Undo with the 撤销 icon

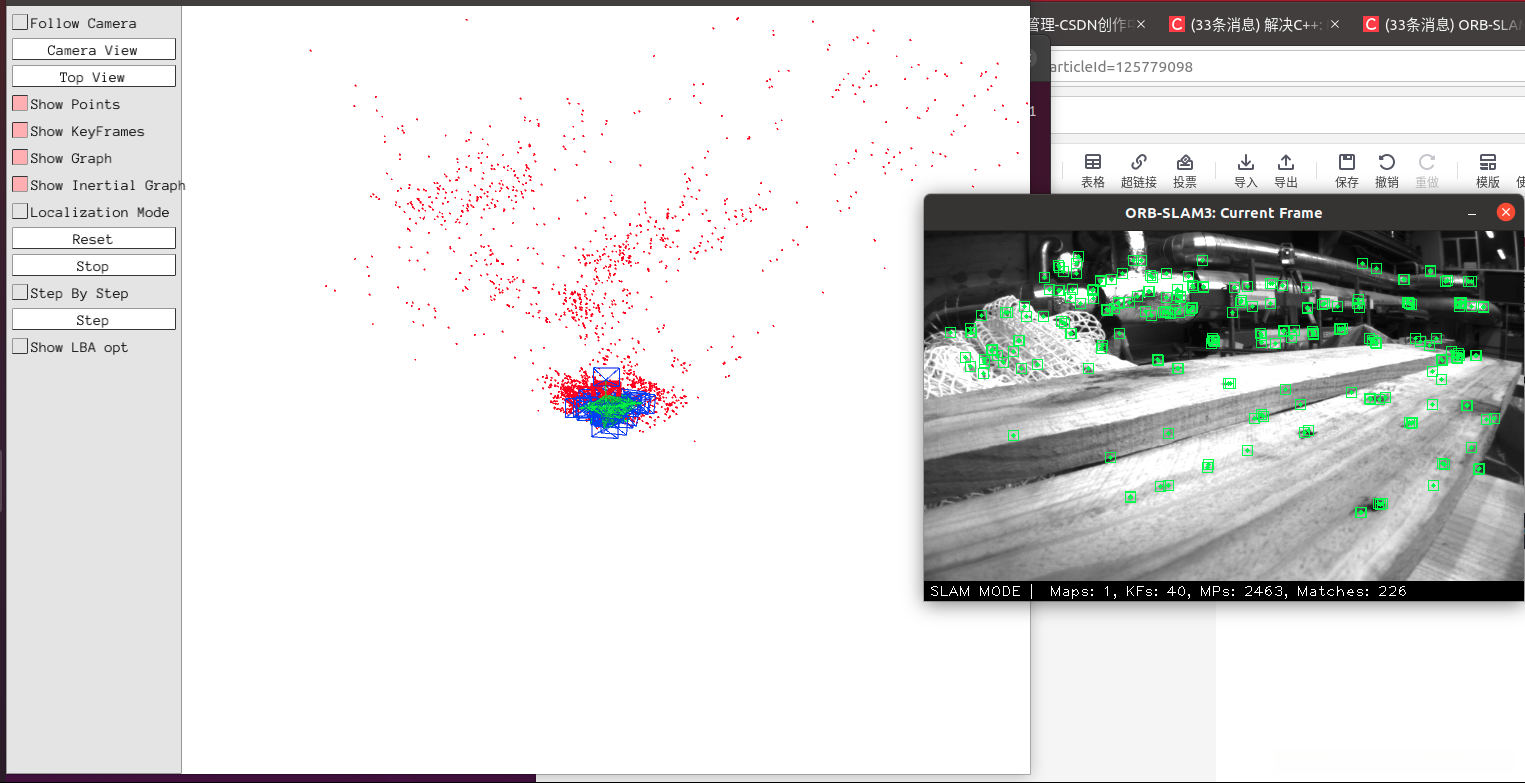1387,171
